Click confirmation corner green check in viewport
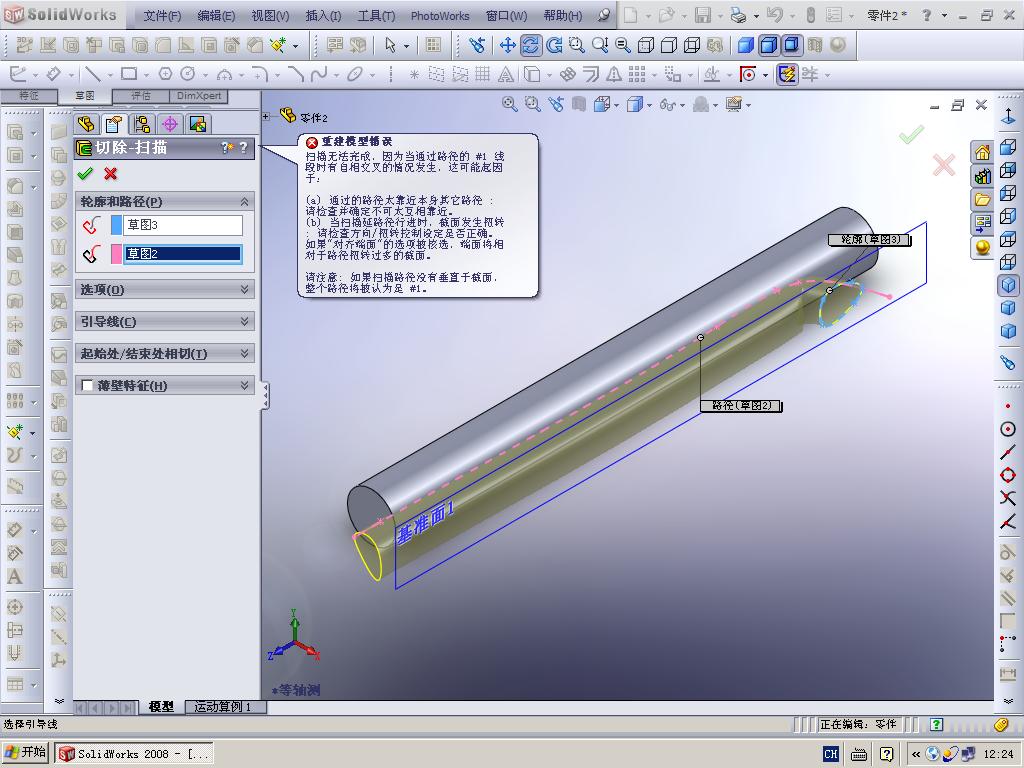 [911, 134]
